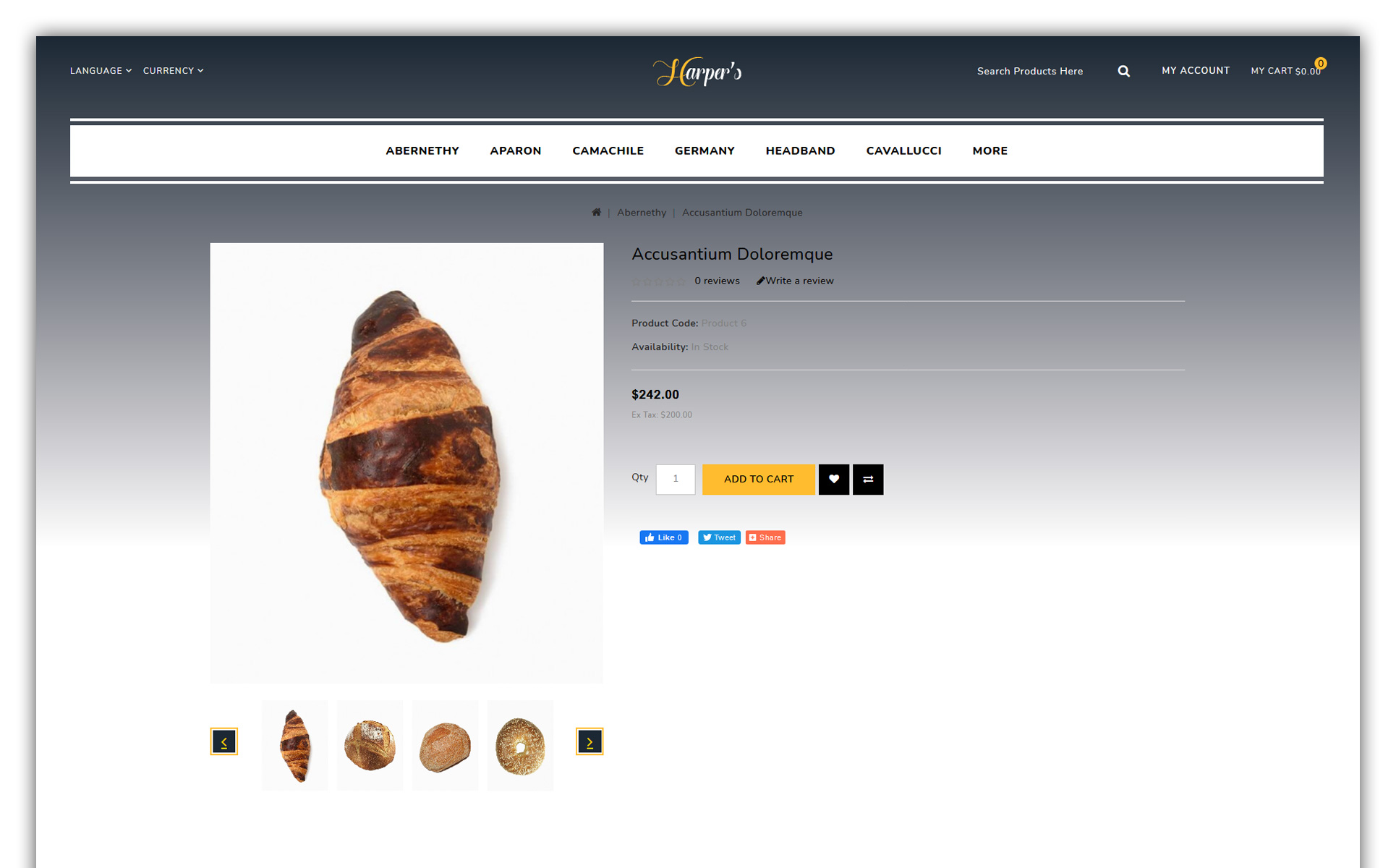Click the Qty quantity input field
The height and width of the screenshot is (868, 1396).
pos(676,479)
